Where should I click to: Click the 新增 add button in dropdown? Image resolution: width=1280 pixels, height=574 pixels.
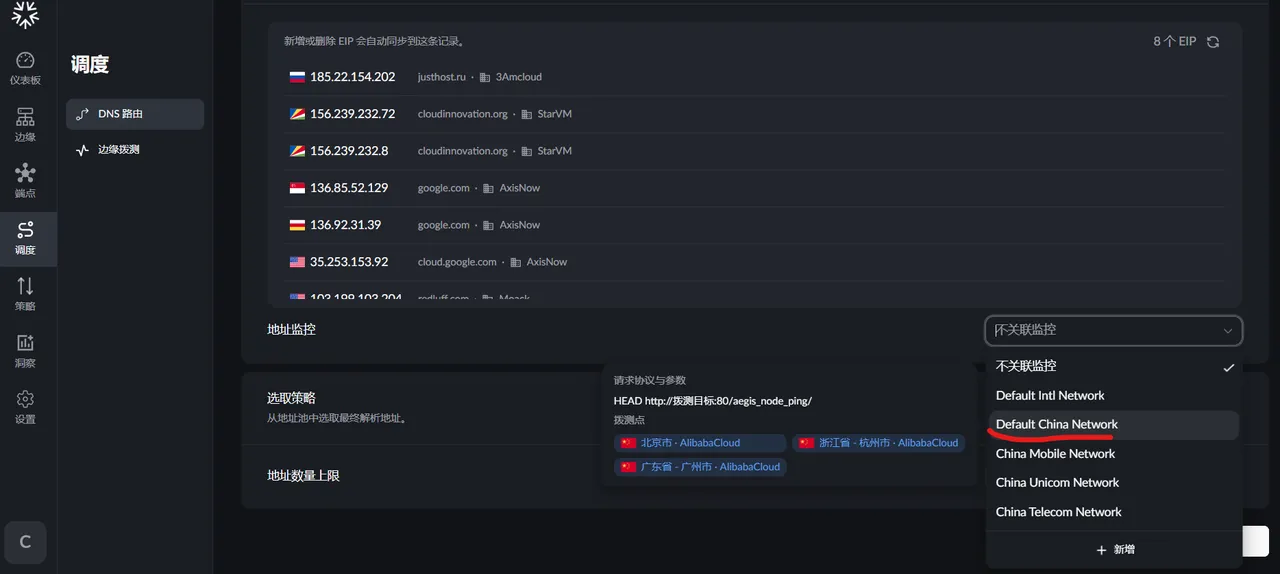[1114, 550]
